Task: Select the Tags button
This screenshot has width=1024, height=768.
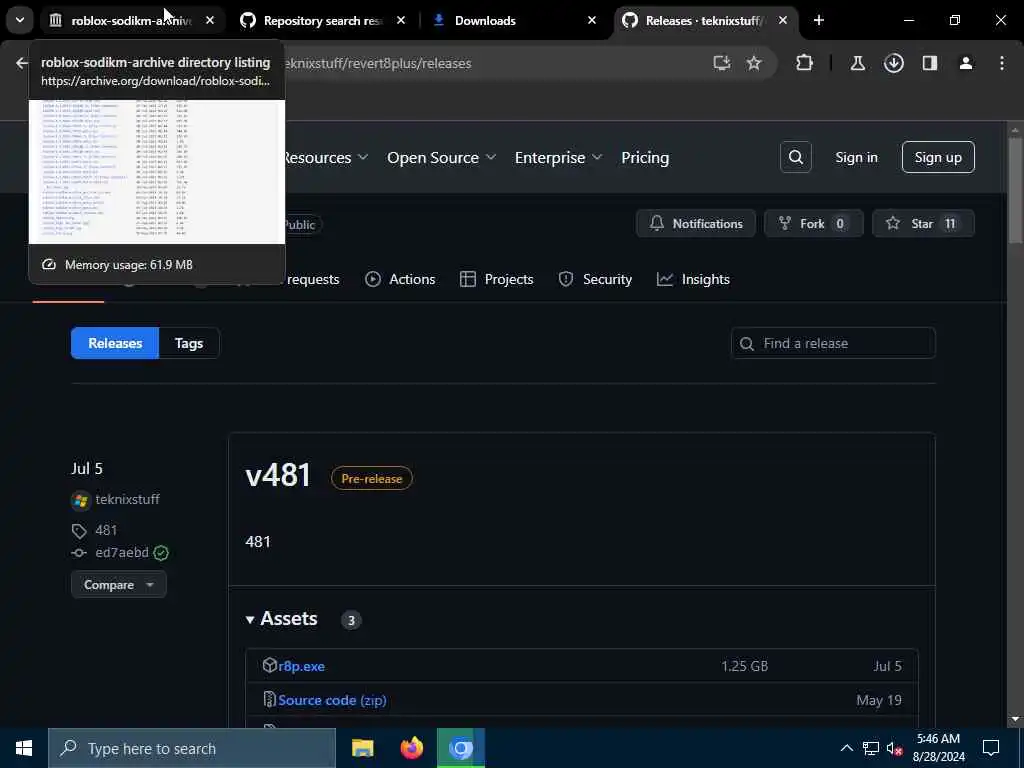Action: click(x=189, y=344)
